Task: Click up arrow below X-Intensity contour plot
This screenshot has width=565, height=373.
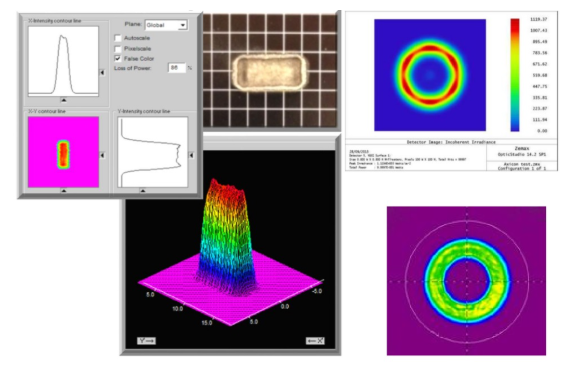Action: coord(63,100)
